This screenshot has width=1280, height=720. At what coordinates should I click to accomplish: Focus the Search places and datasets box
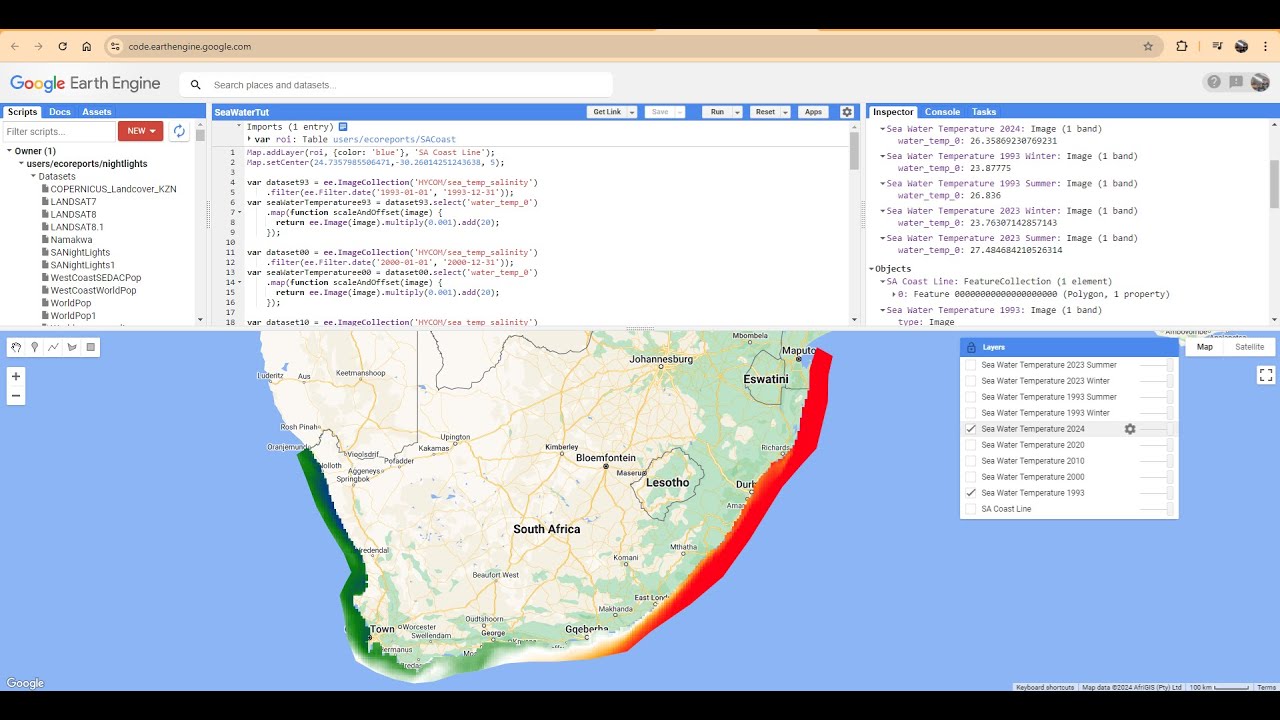pyautogui.click(x=396, y=85)
